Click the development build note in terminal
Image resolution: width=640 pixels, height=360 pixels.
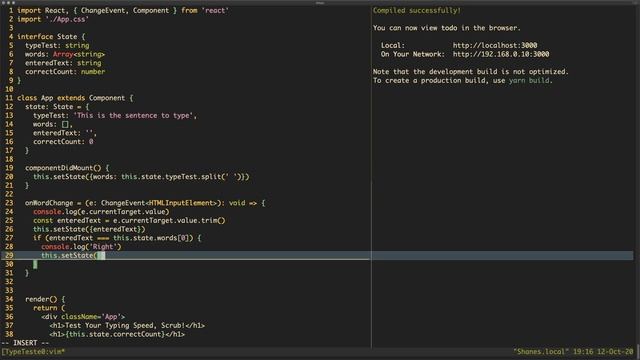tap(470, 72)
